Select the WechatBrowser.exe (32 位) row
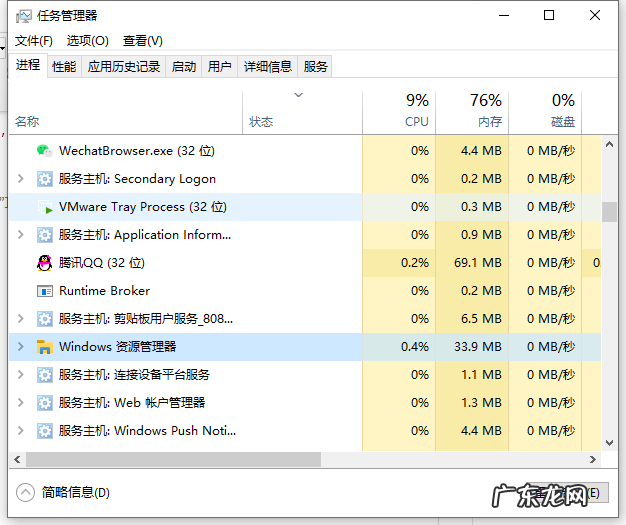The height and width of the screenshot is (525, 626). (x=305, y=151)
